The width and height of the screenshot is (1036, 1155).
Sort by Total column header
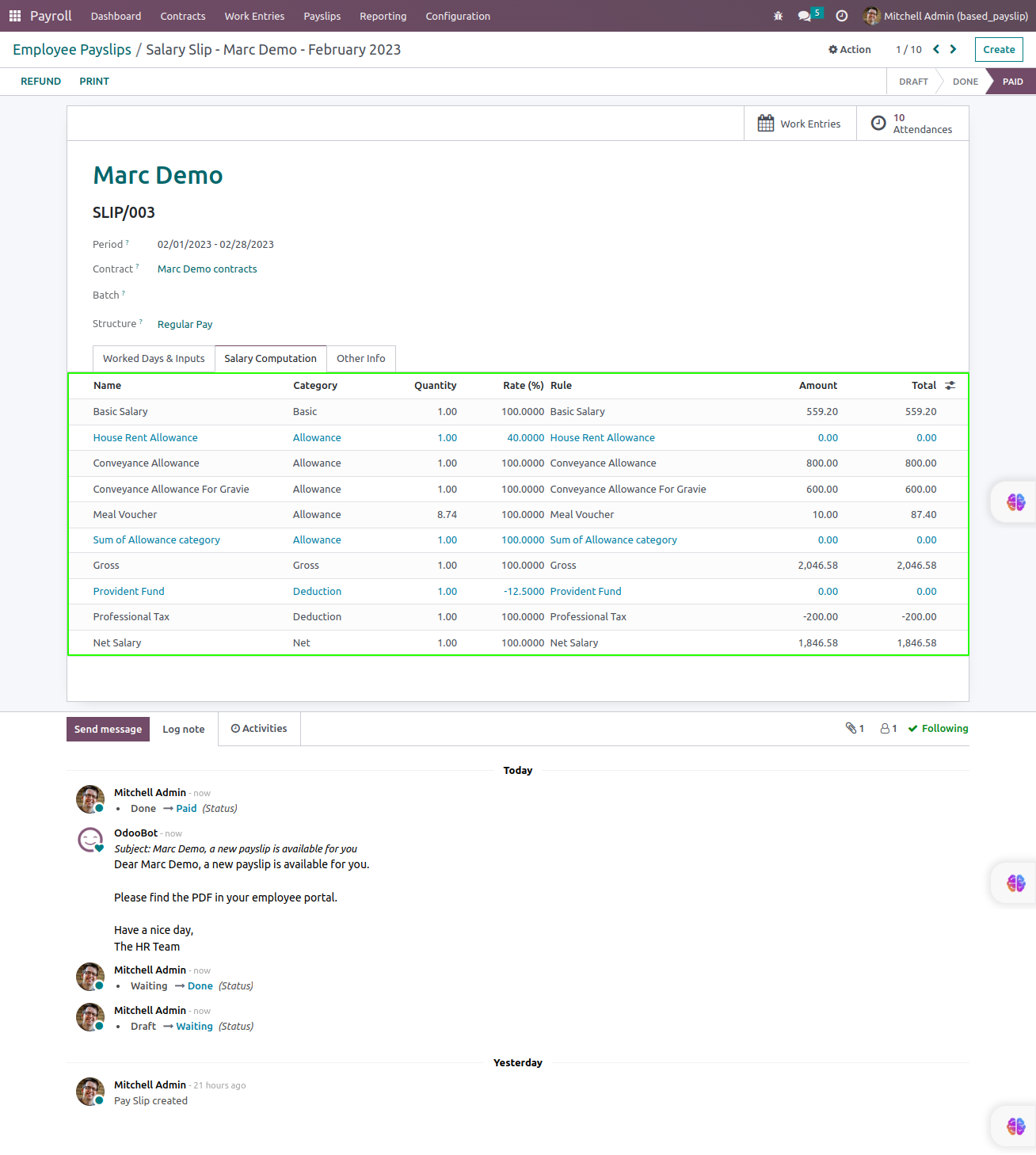[924, 386]
